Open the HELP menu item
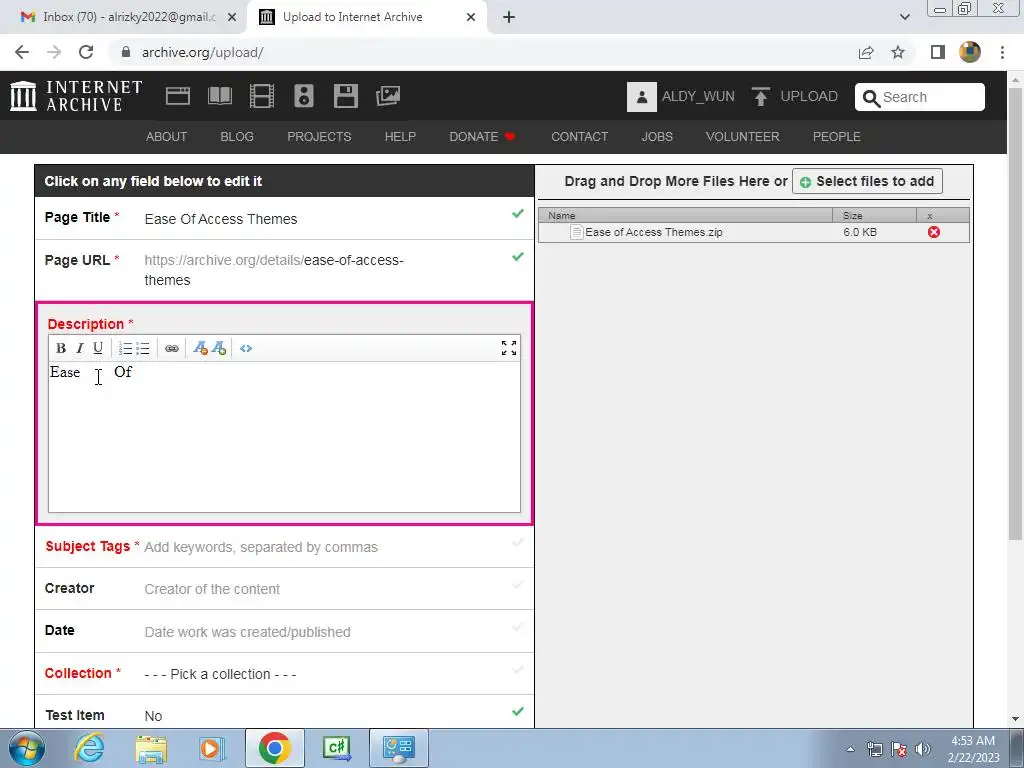The image size is (1024, 768). pos(400,136)
